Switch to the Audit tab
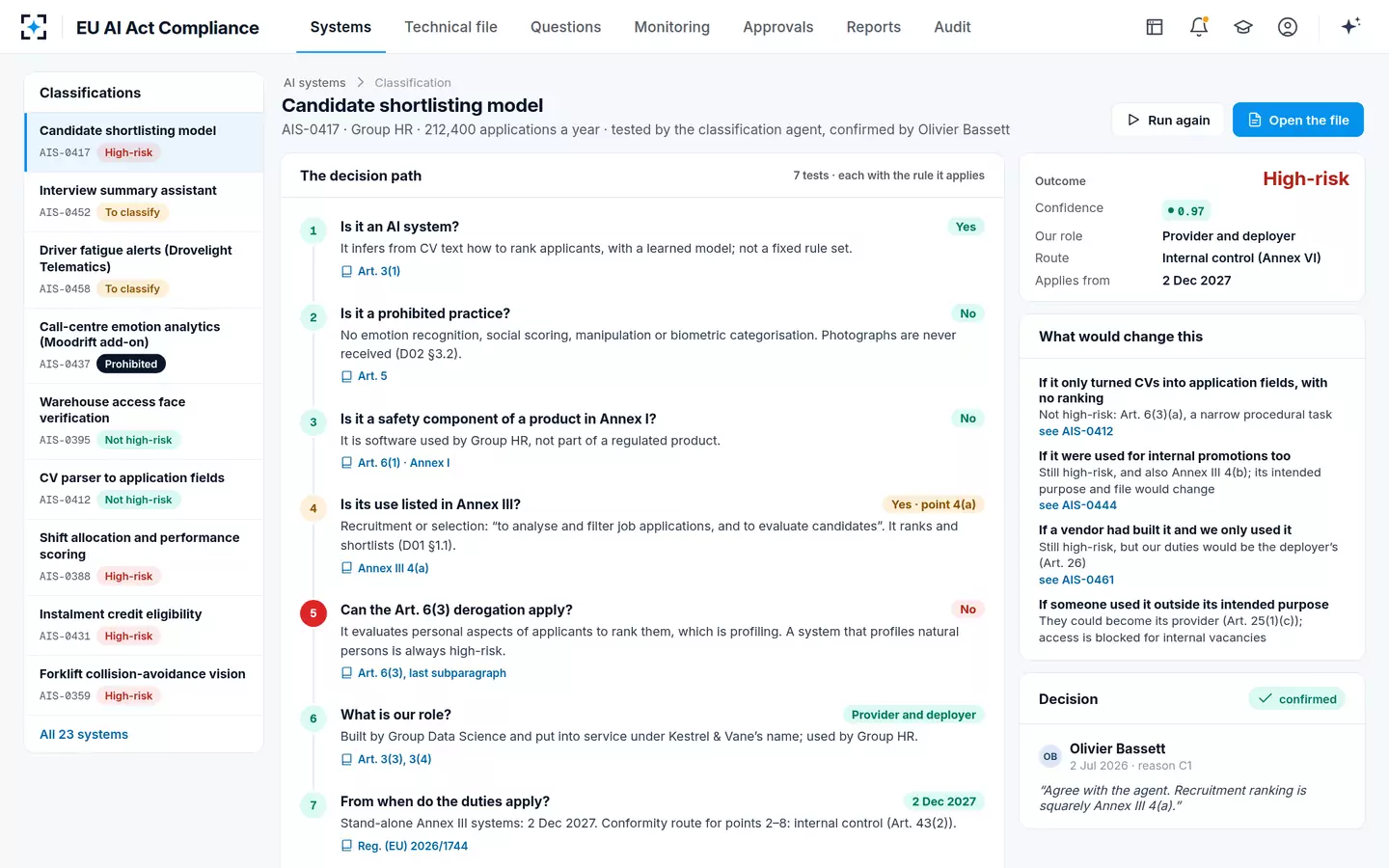Viewport: 1389px width, 868px height. pyautogui.click(x=952, y=27)
